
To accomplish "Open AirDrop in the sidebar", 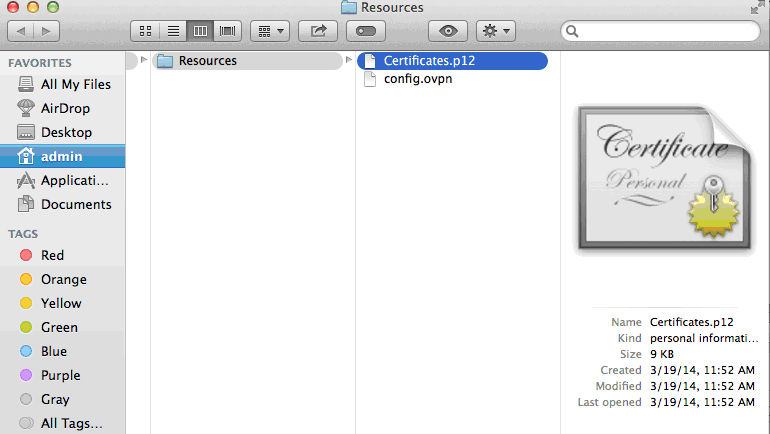I will 63,108.
